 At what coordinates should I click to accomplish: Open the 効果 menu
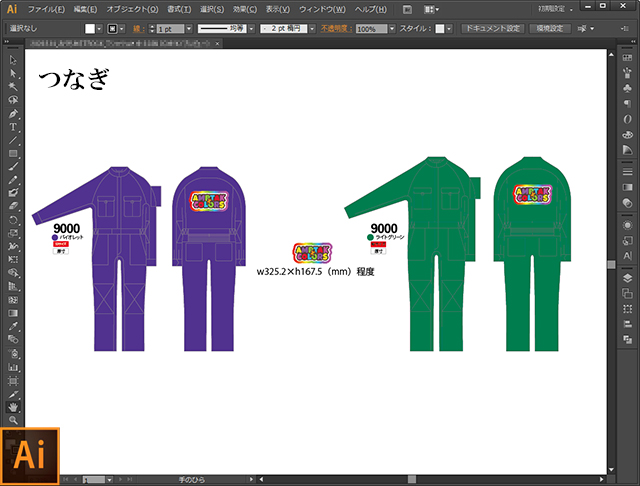click(x=245, y=9)
